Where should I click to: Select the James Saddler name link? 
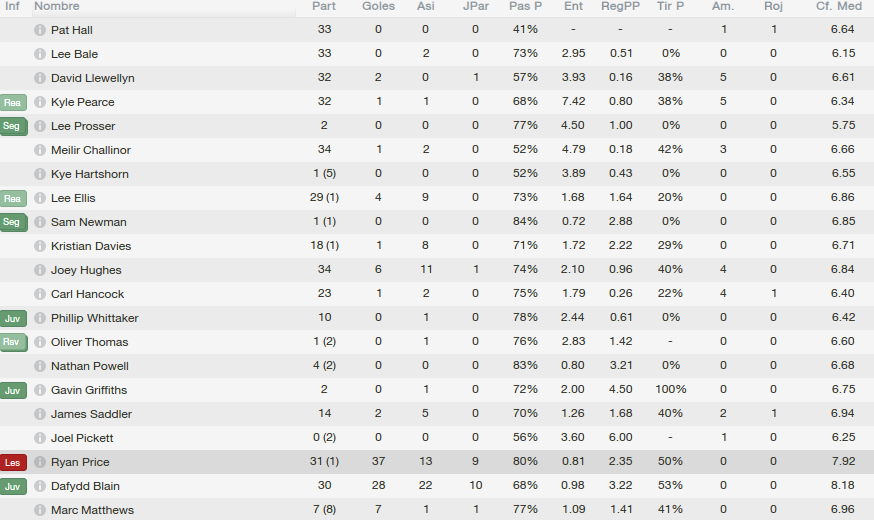point(91,414)
